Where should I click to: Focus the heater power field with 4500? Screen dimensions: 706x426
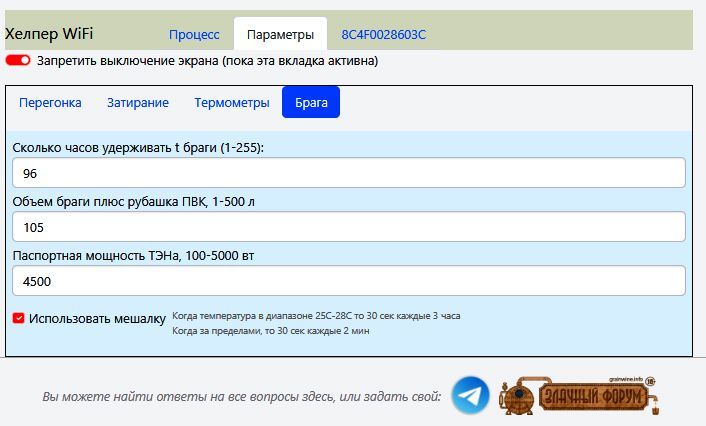coord(349,281)
